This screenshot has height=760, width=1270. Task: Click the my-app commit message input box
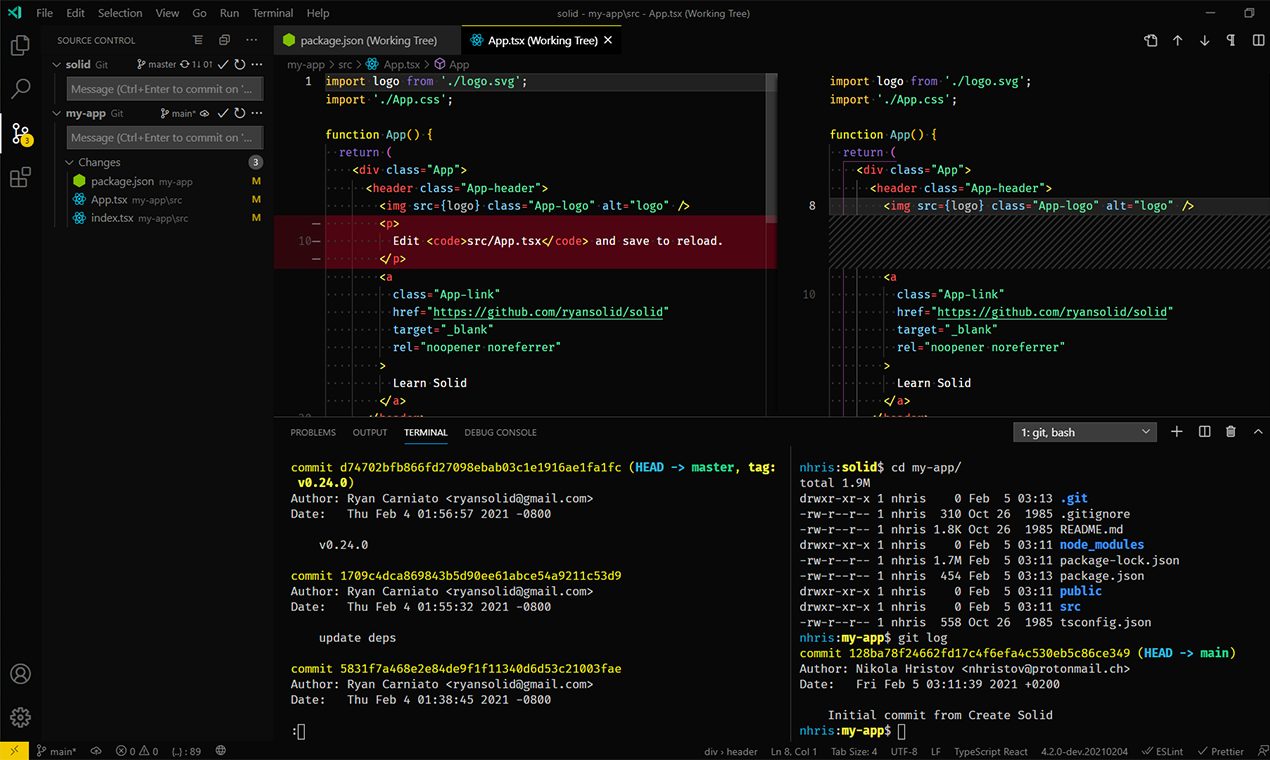pyautogui.click(x=165, y=138)
